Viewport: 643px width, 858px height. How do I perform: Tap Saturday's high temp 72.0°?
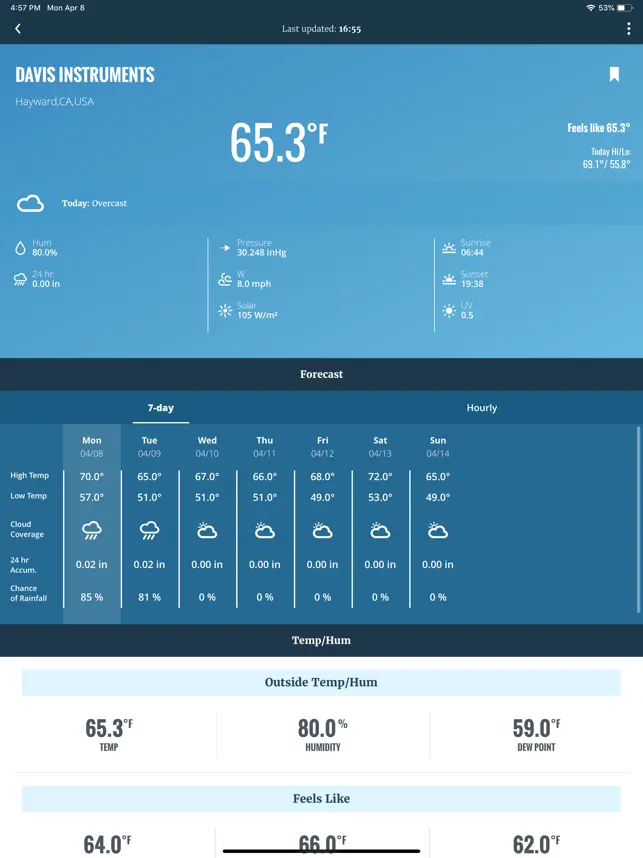[380, 477]
